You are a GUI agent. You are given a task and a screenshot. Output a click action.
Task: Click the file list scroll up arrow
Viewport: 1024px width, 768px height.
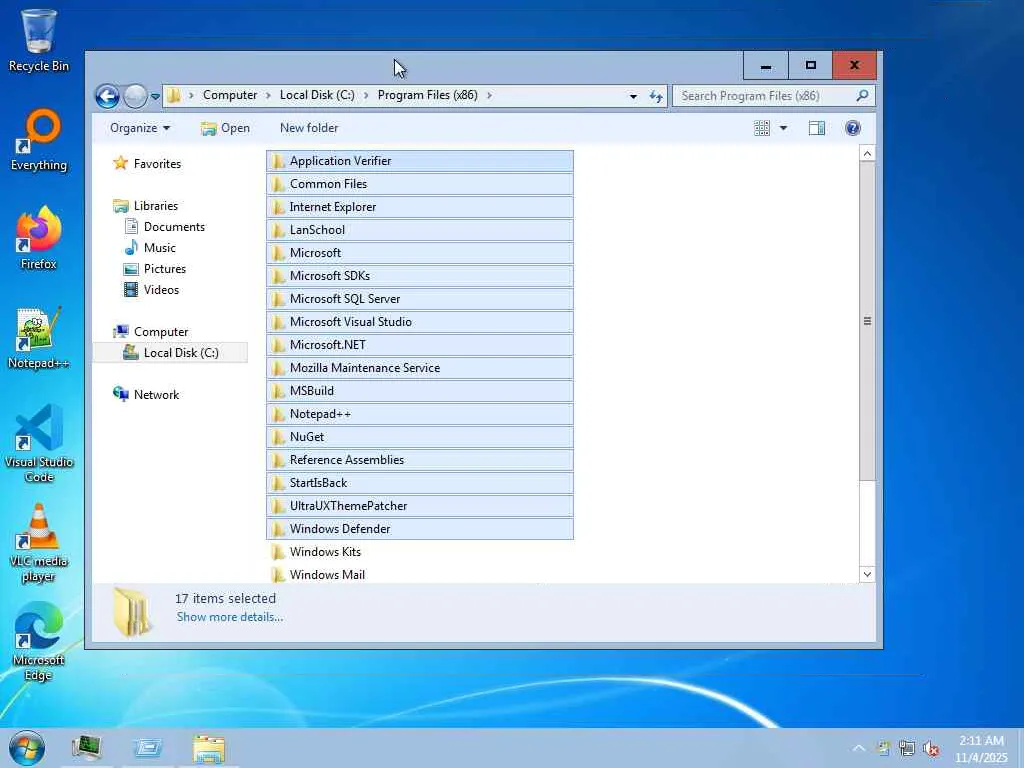867,153
